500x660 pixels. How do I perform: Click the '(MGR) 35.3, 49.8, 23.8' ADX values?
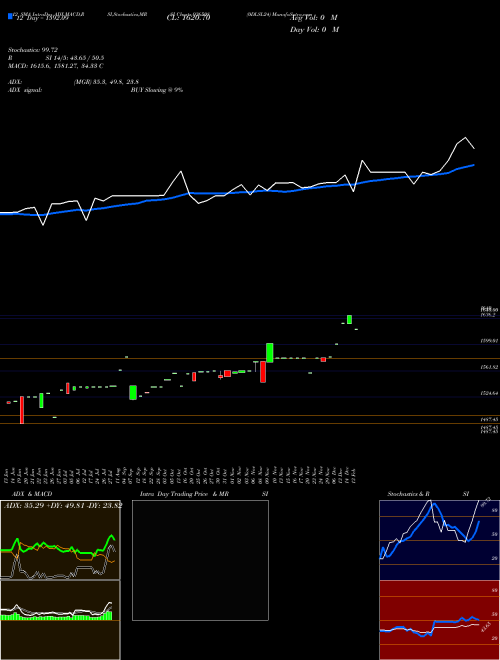tap(106, 82)
